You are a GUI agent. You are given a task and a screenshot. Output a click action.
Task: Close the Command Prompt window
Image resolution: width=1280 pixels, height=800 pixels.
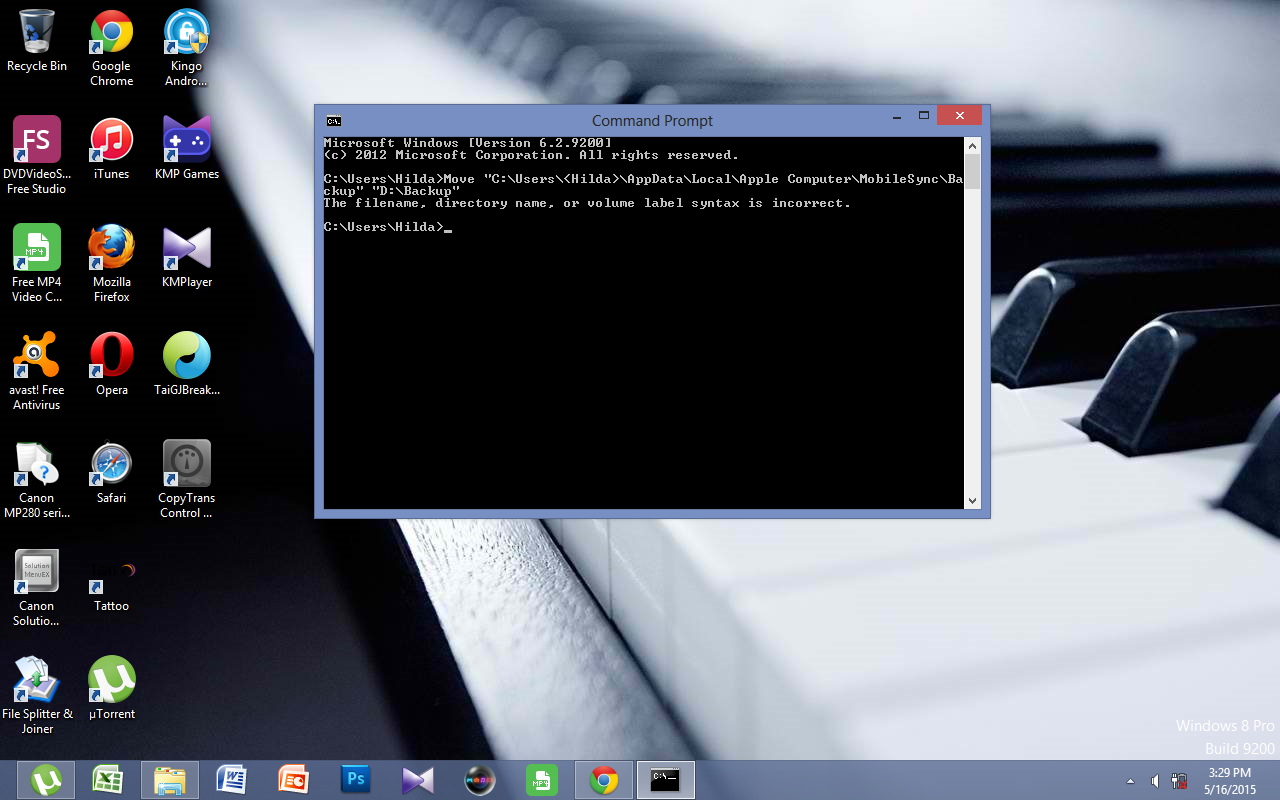[960, 116]
